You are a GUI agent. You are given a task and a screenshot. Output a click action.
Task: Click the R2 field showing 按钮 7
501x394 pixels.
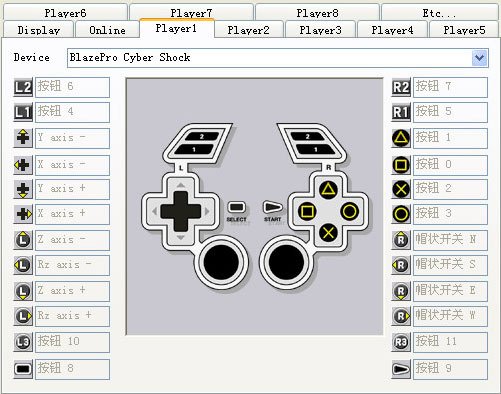click(x=450, y=87)
